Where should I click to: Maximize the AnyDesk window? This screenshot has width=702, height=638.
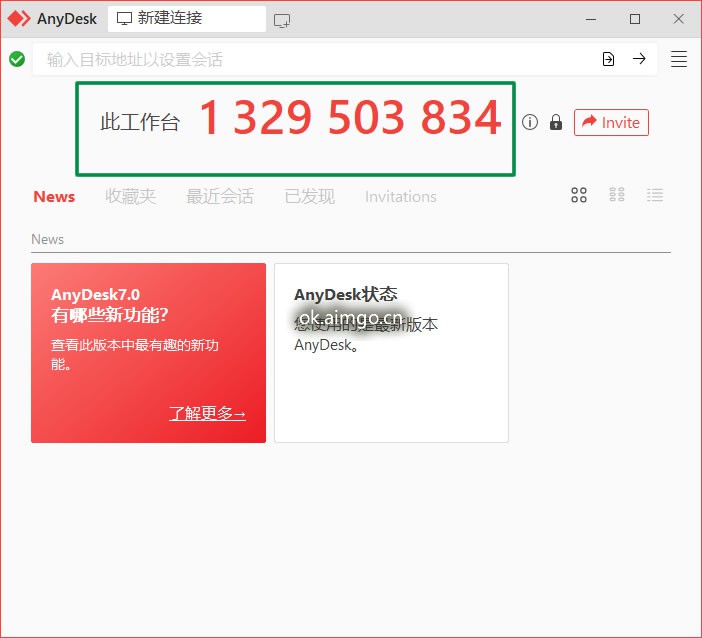(635, 19)
